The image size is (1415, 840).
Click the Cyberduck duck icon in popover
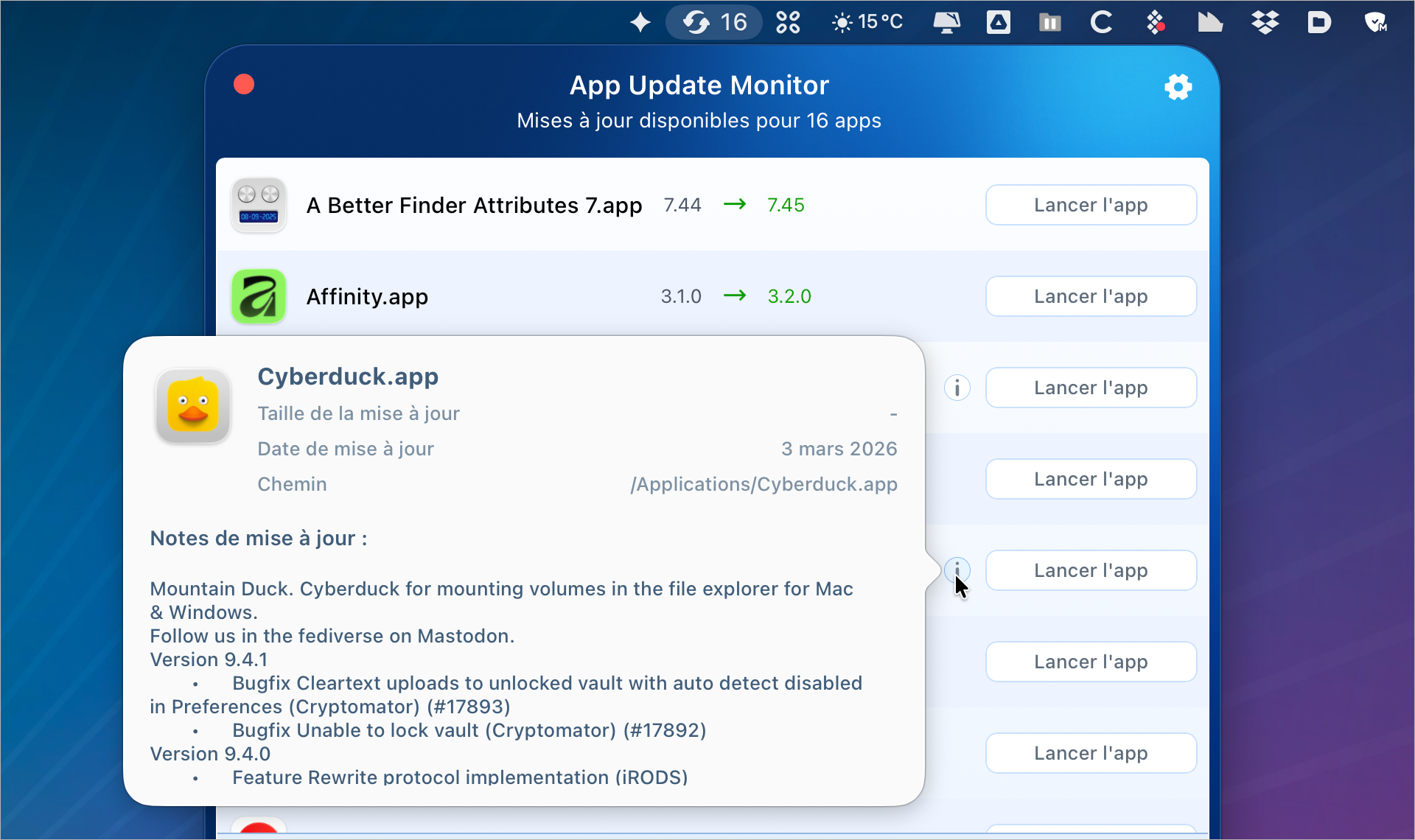[x=193, y=406]
